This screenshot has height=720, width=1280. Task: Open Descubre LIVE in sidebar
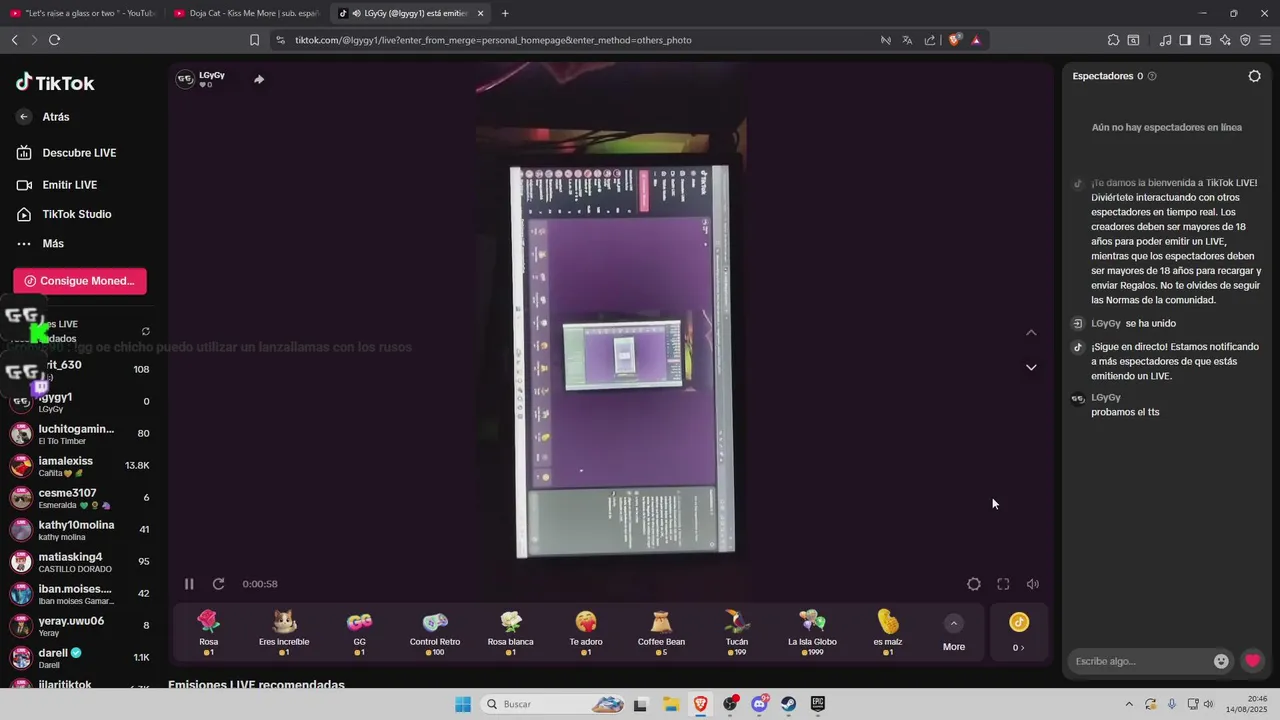click(66, 153)
